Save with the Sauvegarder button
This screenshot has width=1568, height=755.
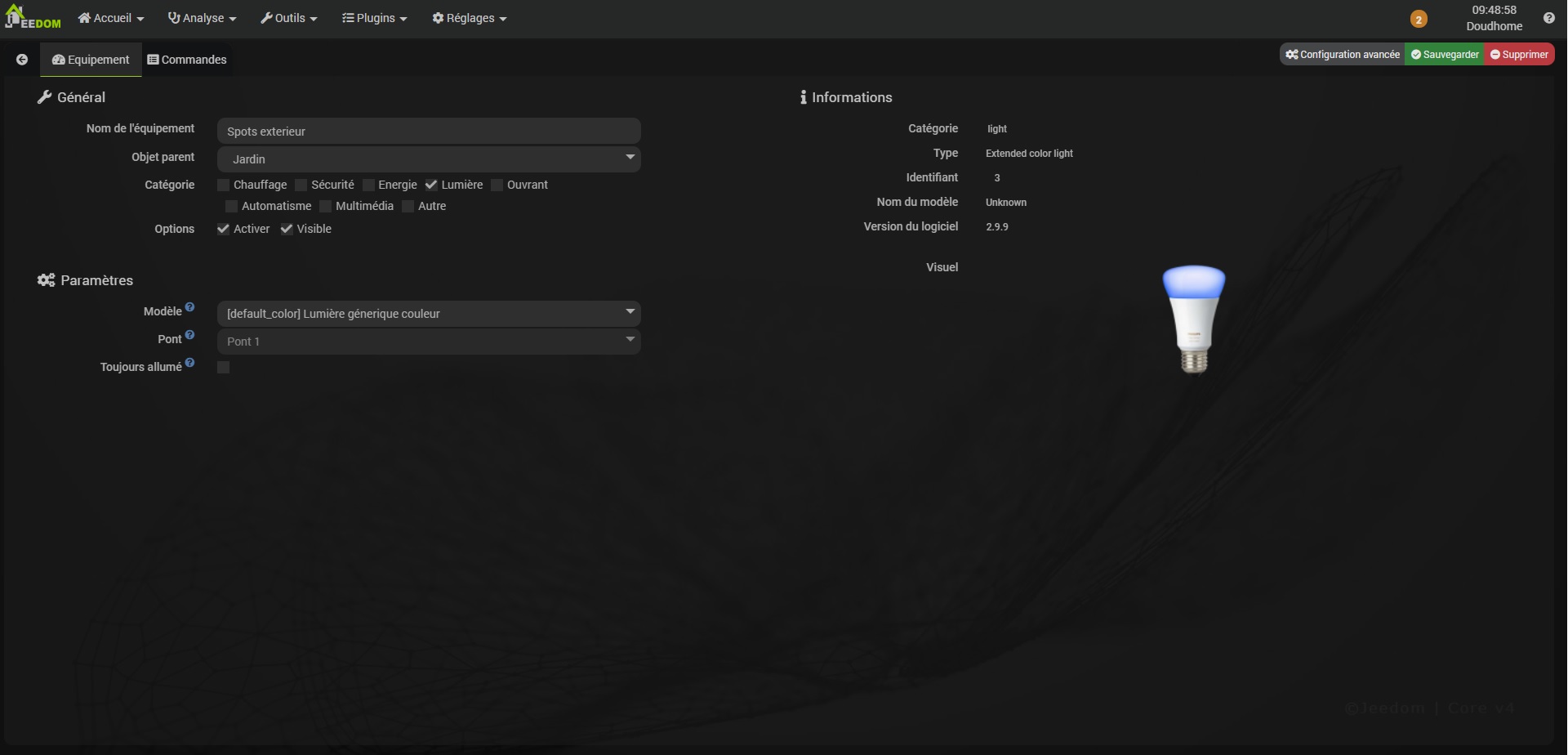pos(1445,55)
